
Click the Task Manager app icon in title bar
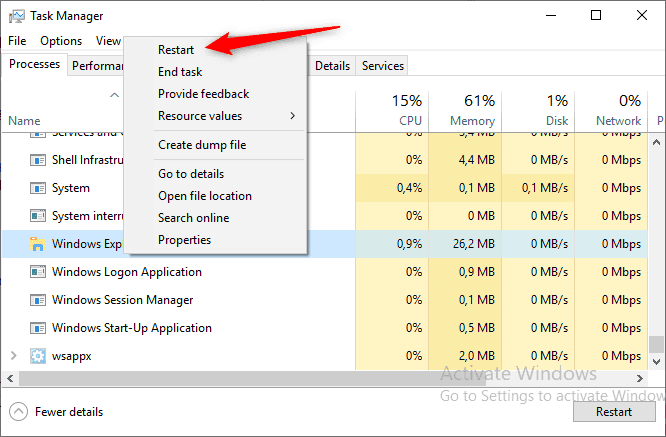(17, 16)
